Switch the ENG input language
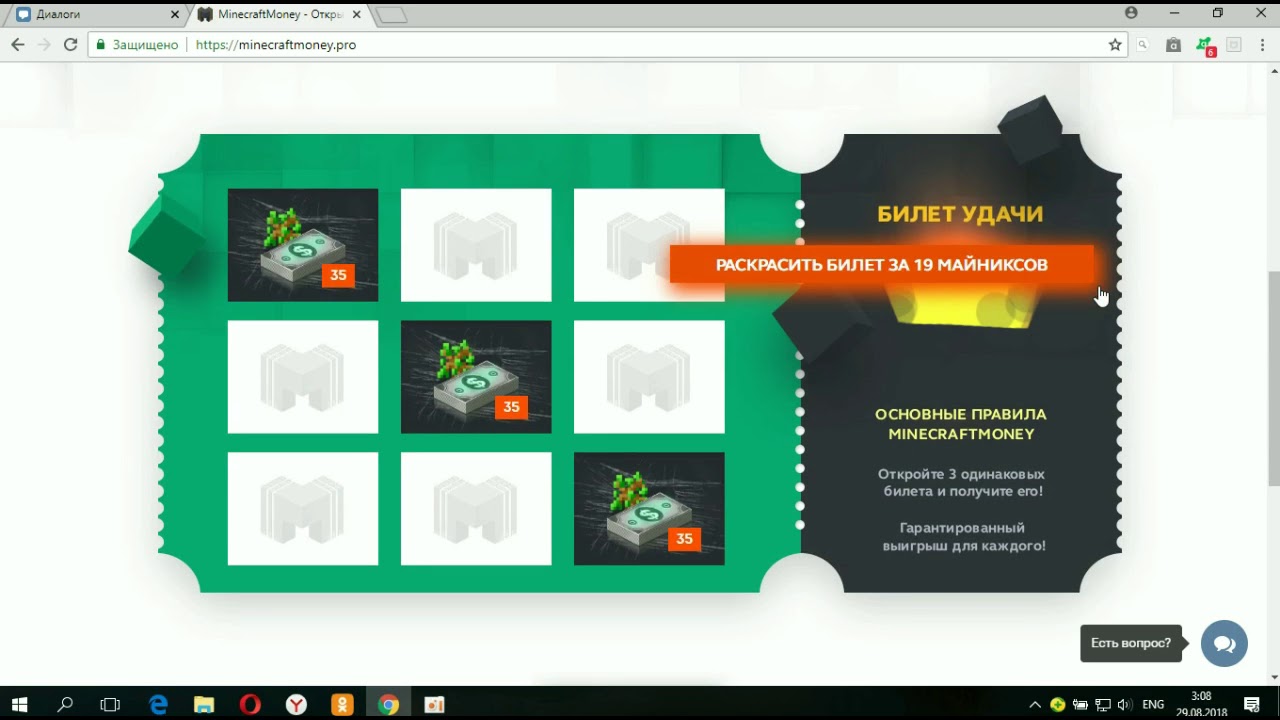Screen dimensions: 1280x720 coord(1153,704)
